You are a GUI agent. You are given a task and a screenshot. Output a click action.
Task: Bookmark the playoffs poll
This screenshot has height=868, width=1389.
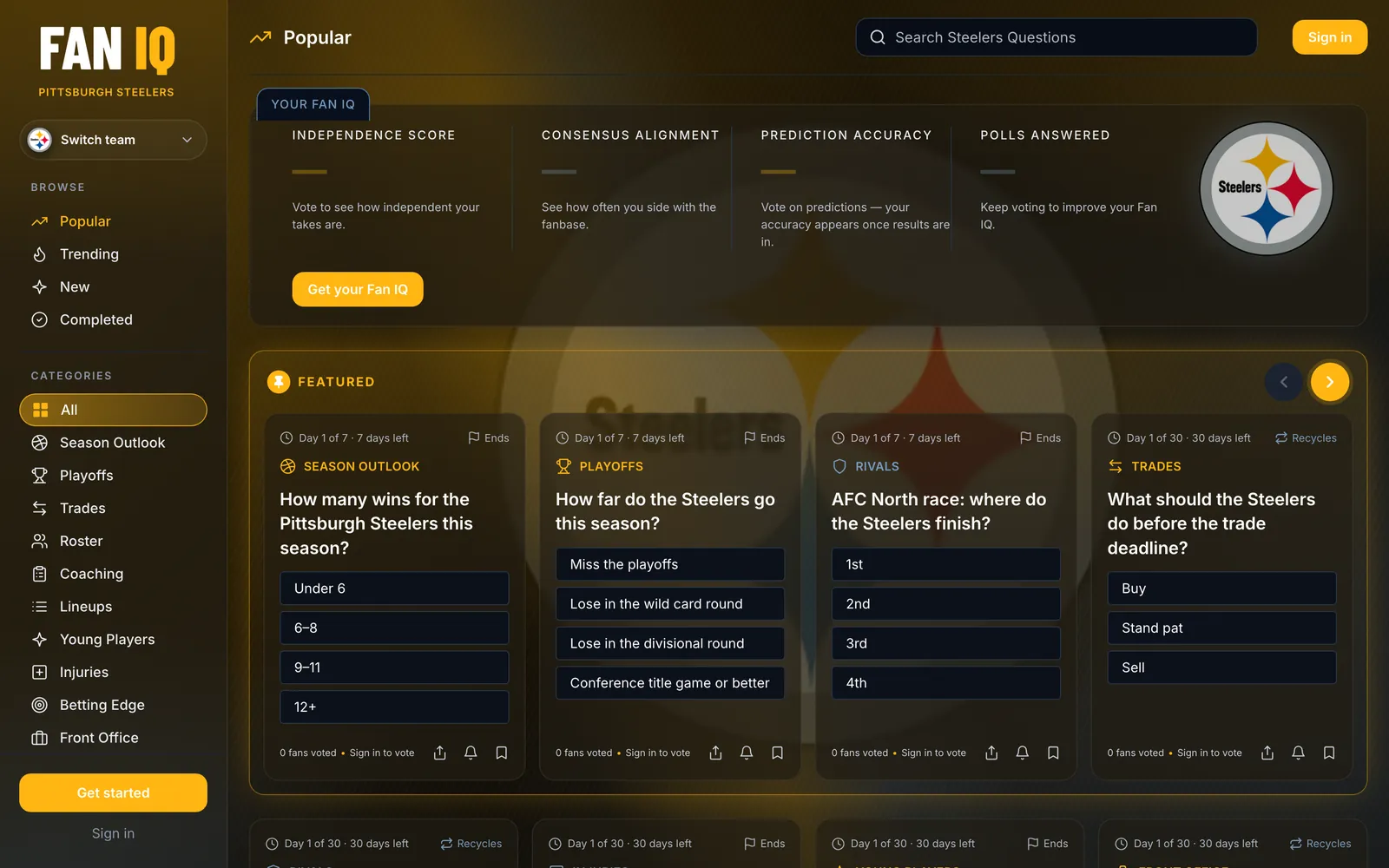tap(778, 753)
